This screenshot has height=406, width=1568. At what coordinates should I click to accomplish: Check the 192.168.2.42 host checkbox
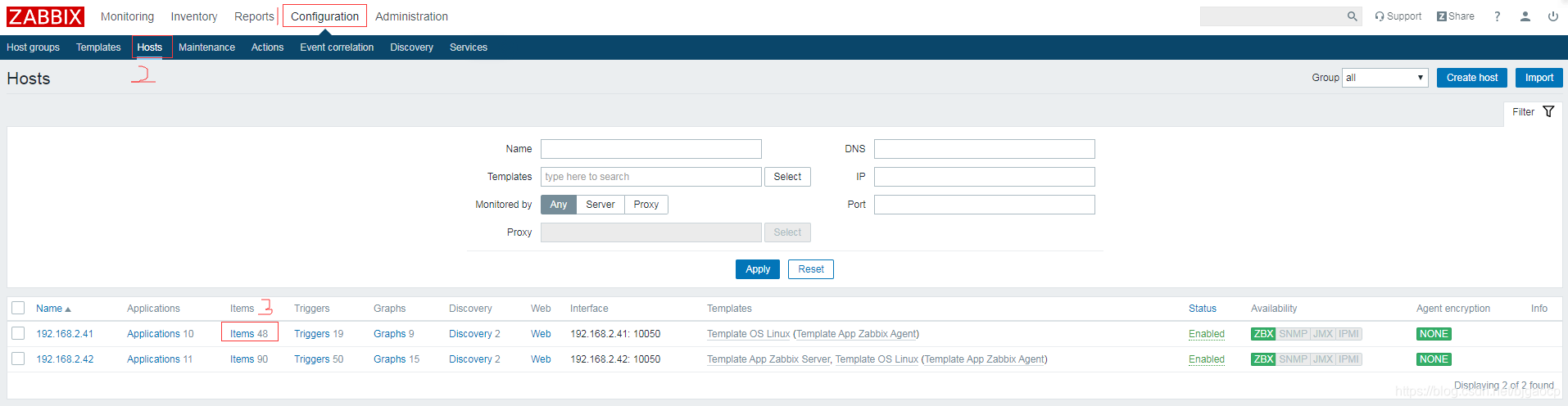pos(18,359)
